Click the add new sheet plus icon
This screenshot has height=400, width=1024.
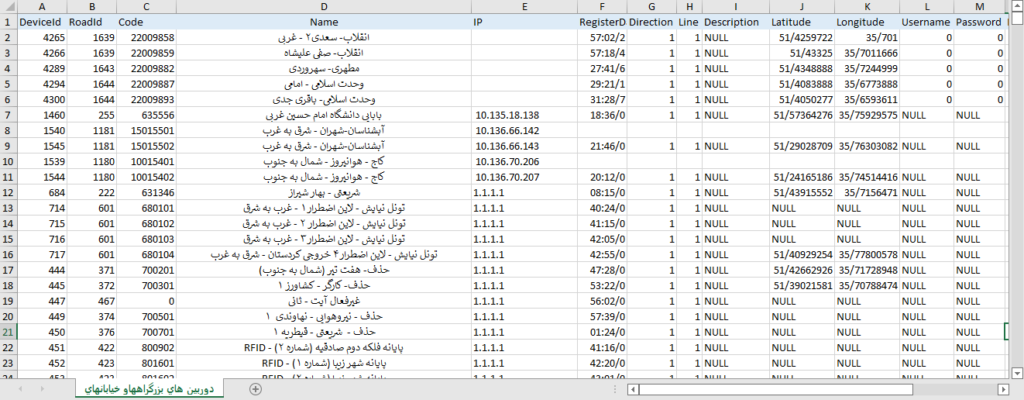click(x=256, y=389)
